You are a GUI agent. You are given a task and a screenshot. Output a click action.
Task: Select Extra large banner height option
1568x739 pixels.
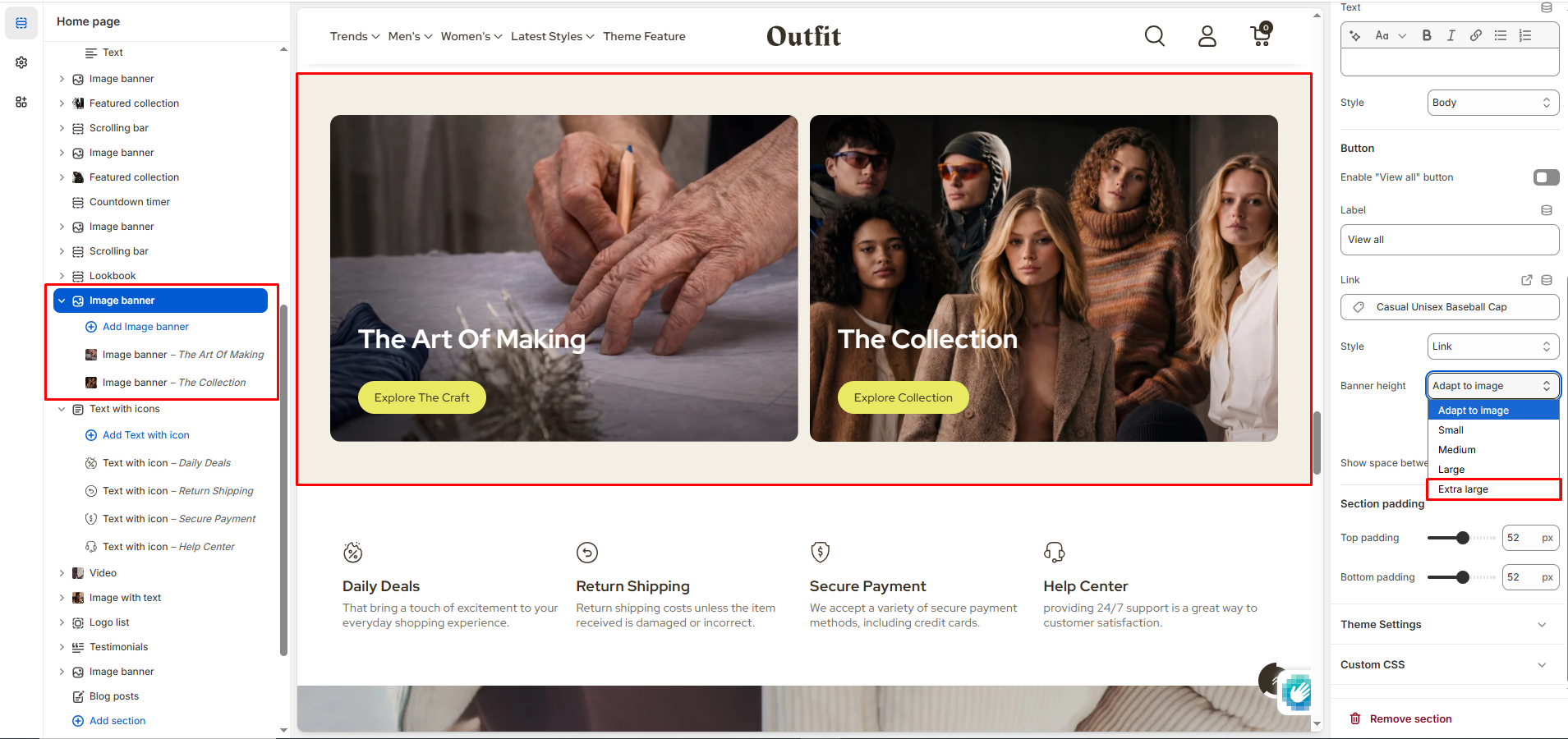tap(1493, 489)
